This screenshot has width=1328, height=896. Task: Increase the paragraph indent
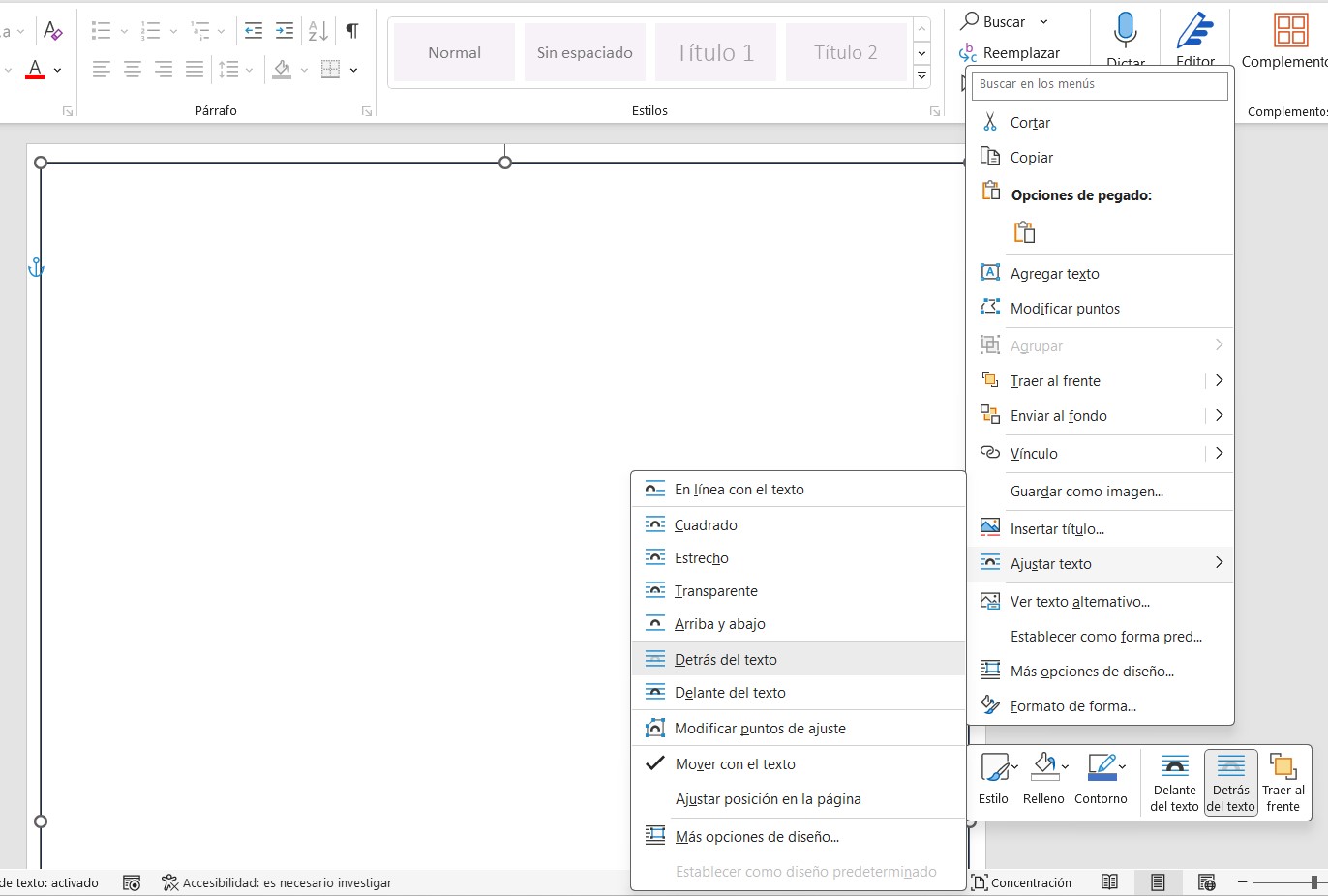coord(285,31)
